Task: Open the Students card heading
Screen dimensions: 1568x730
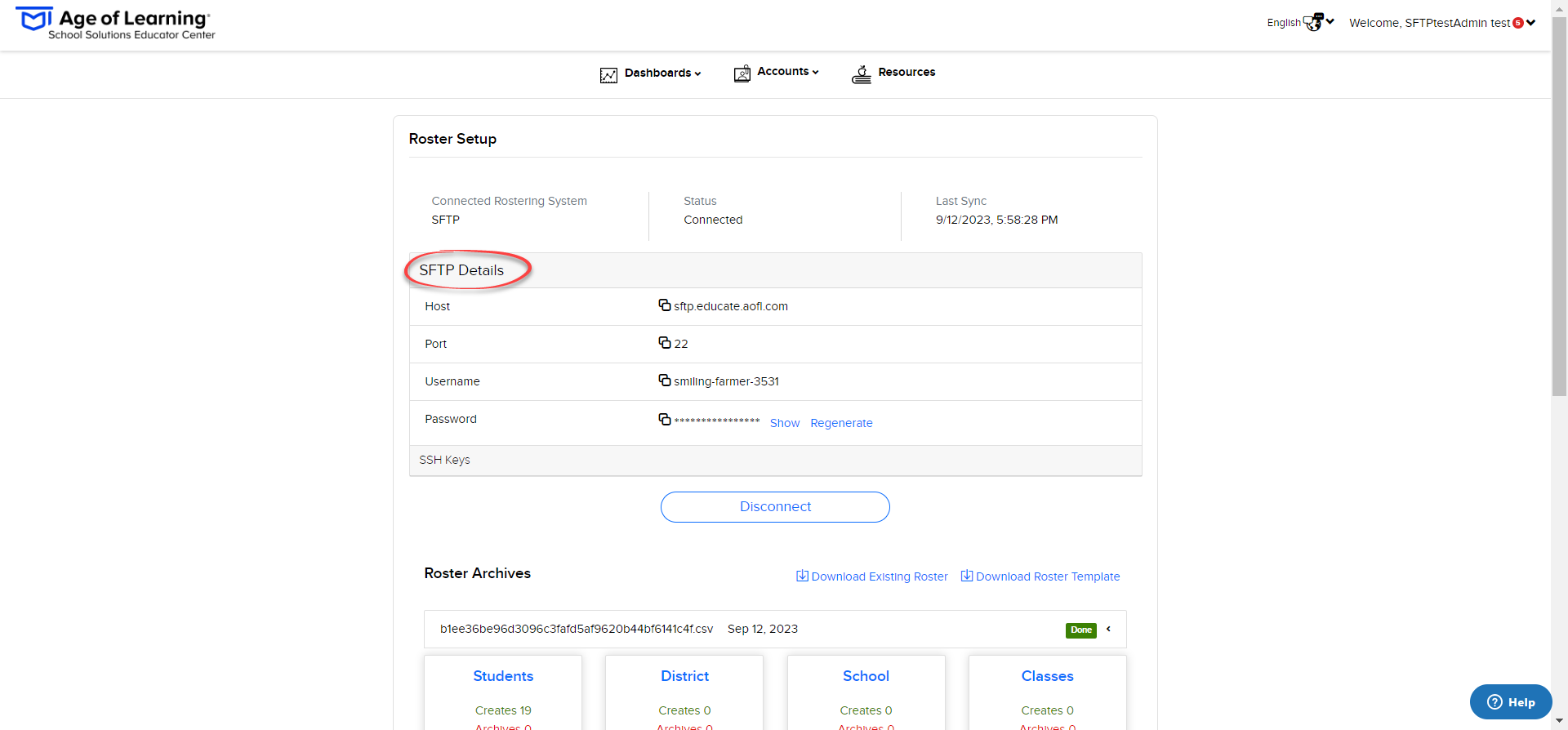Action: (x=503, y=676)
